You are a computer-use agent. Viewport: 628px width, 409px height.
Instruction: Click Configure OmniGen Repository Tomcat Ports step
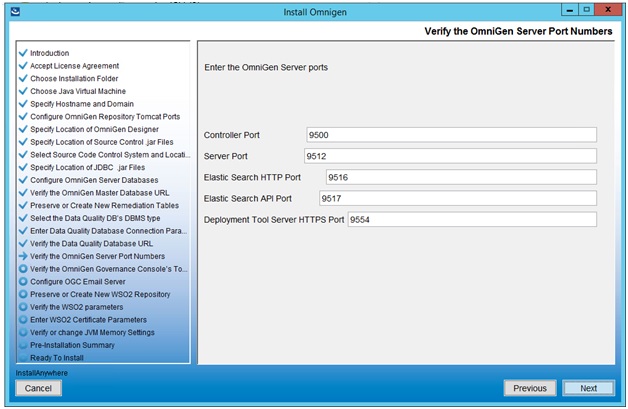[x=105, y=117]
